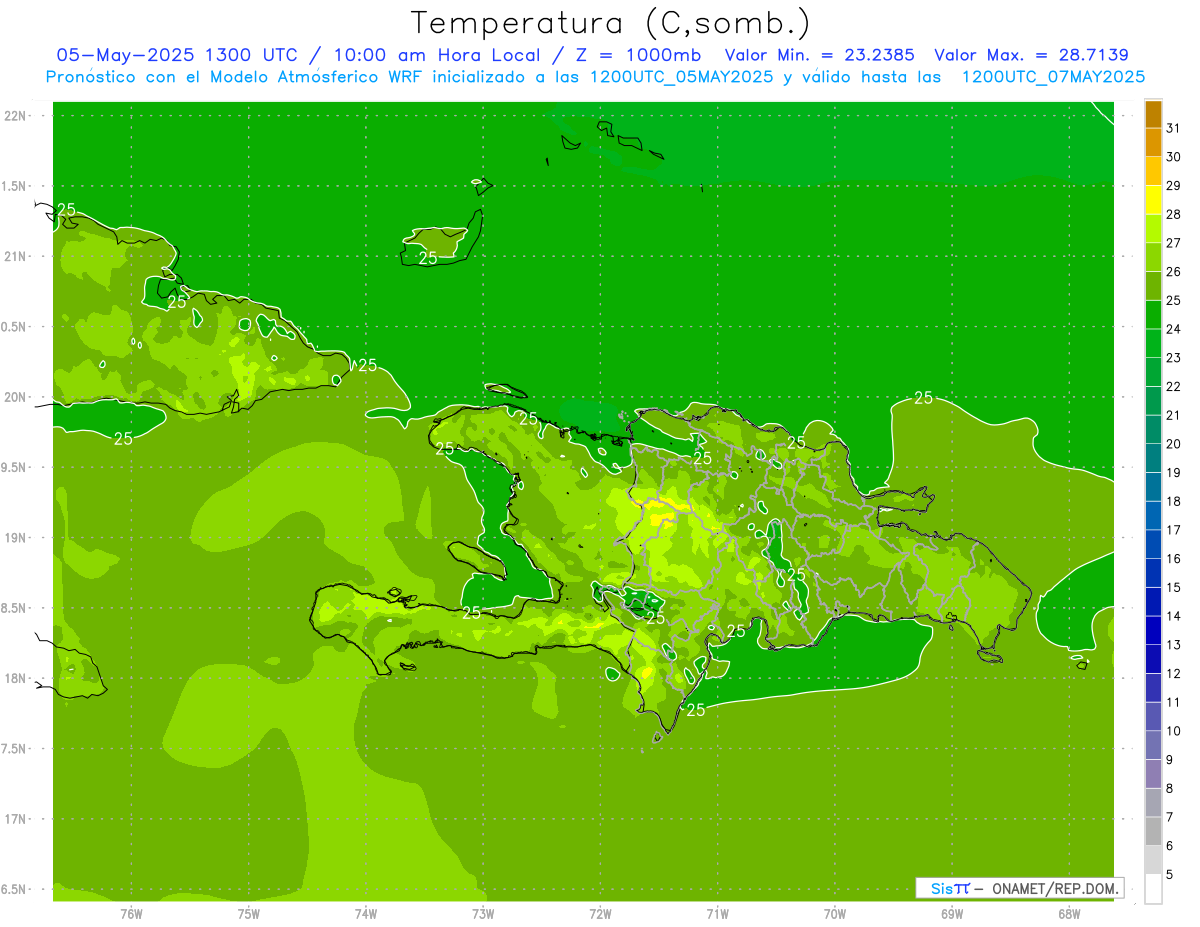Screen dimensions: 1200x927
Task: Click the latitude axis label 17N
Action: coord(16,819)
